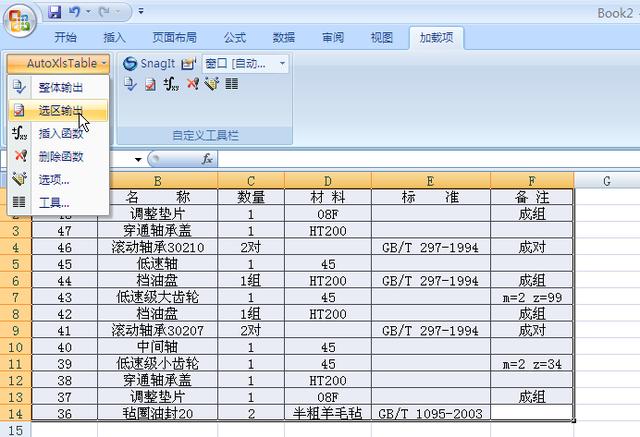This screenshot has height=437, width=640.
Task: Click the header cell 材 料
Action: (328, 197)
